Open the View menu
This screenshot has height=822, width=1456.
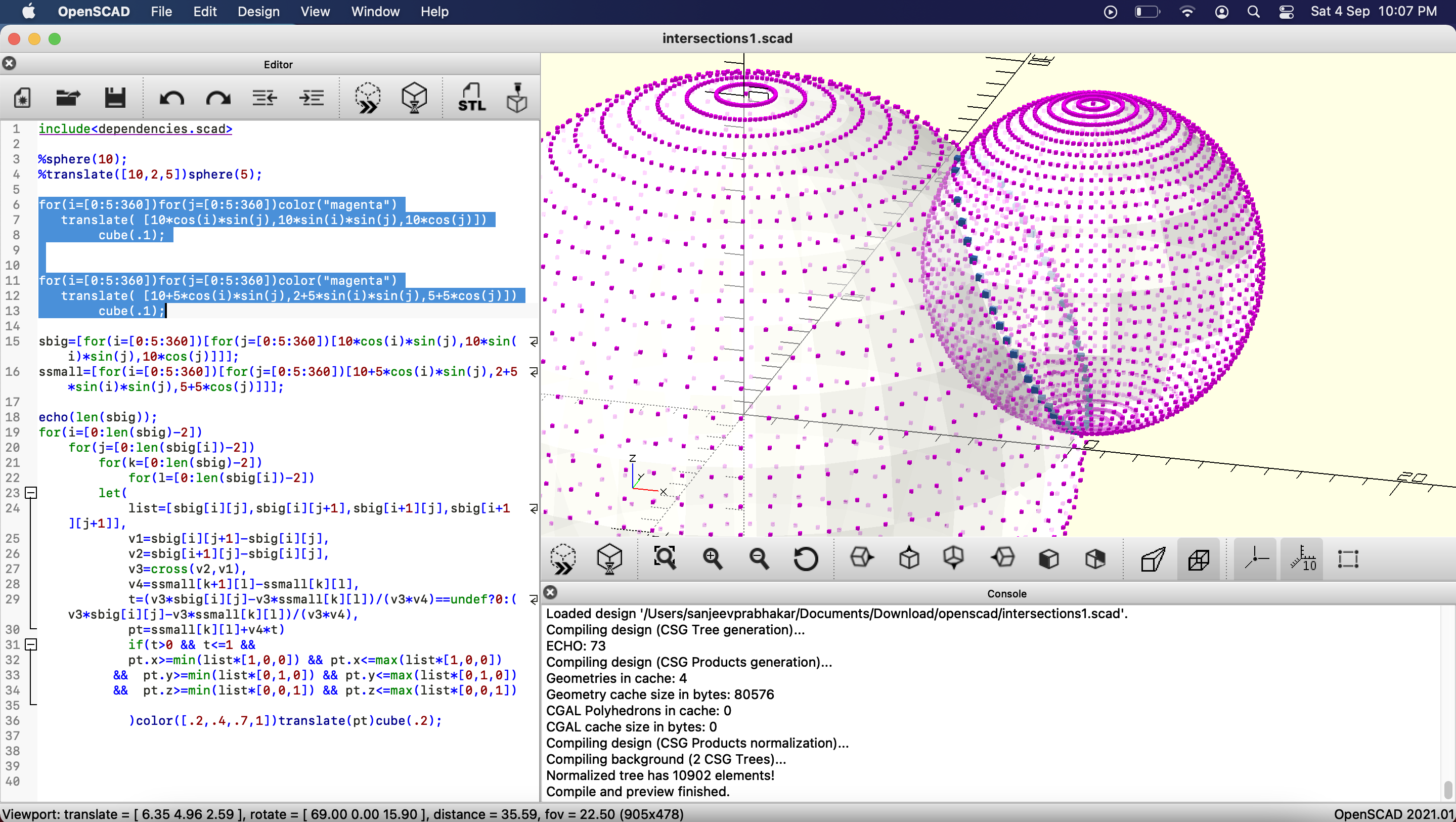click(x=315, y=11)
